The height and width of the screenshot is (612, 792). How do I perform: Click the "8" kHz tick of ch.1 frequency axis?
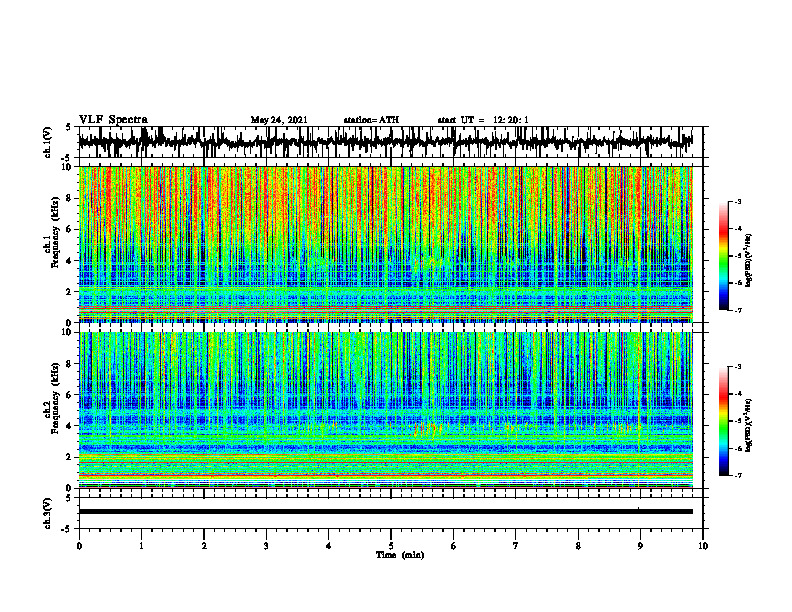71,198
